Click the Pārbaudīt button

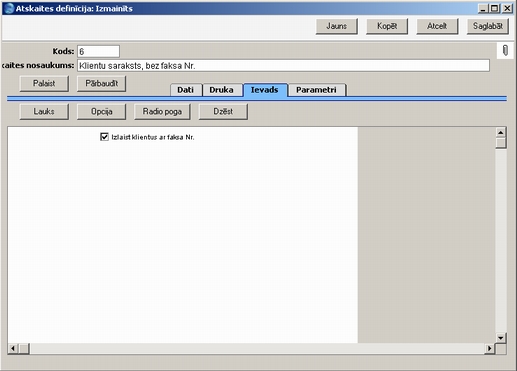(102, 83)
